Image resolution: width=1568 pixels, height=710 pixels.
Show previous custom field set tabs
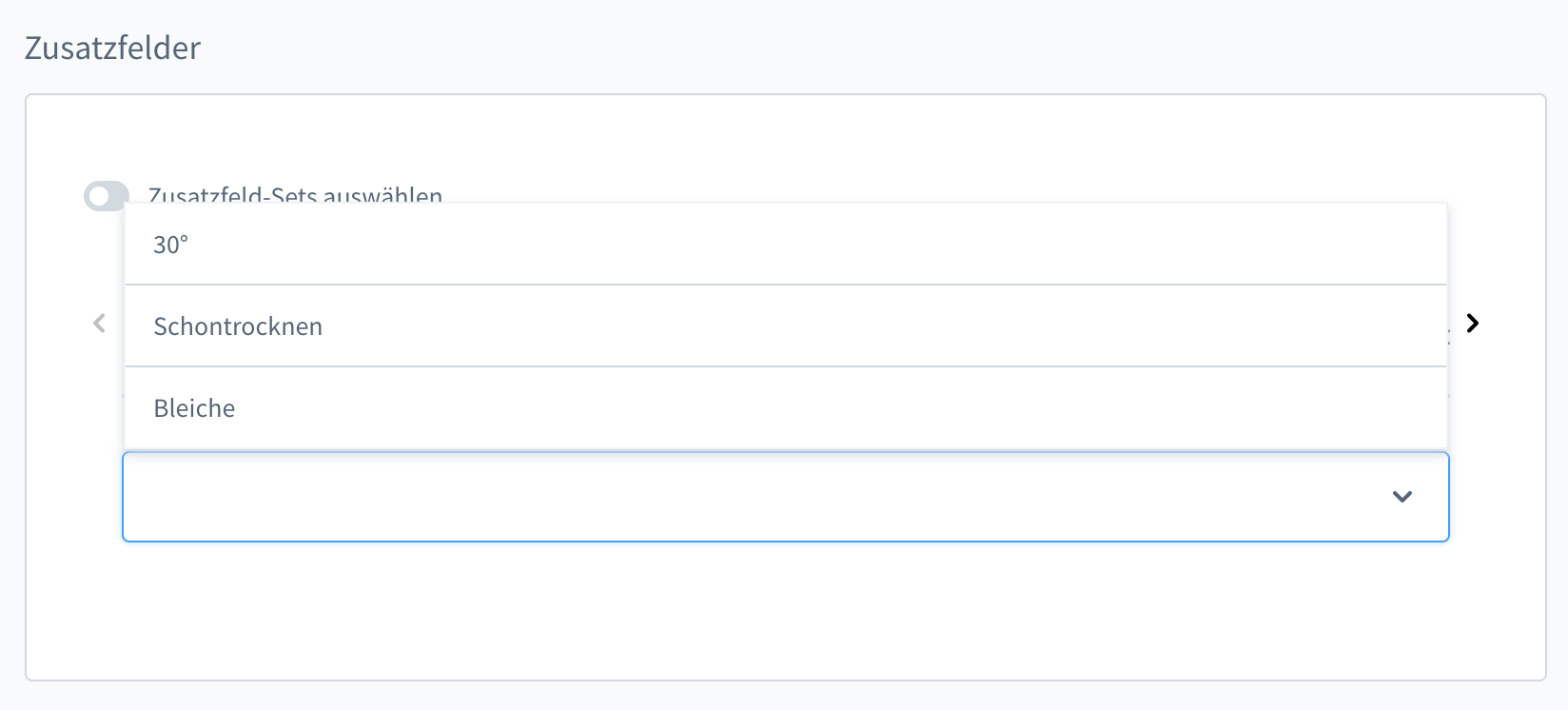point(99,324)
